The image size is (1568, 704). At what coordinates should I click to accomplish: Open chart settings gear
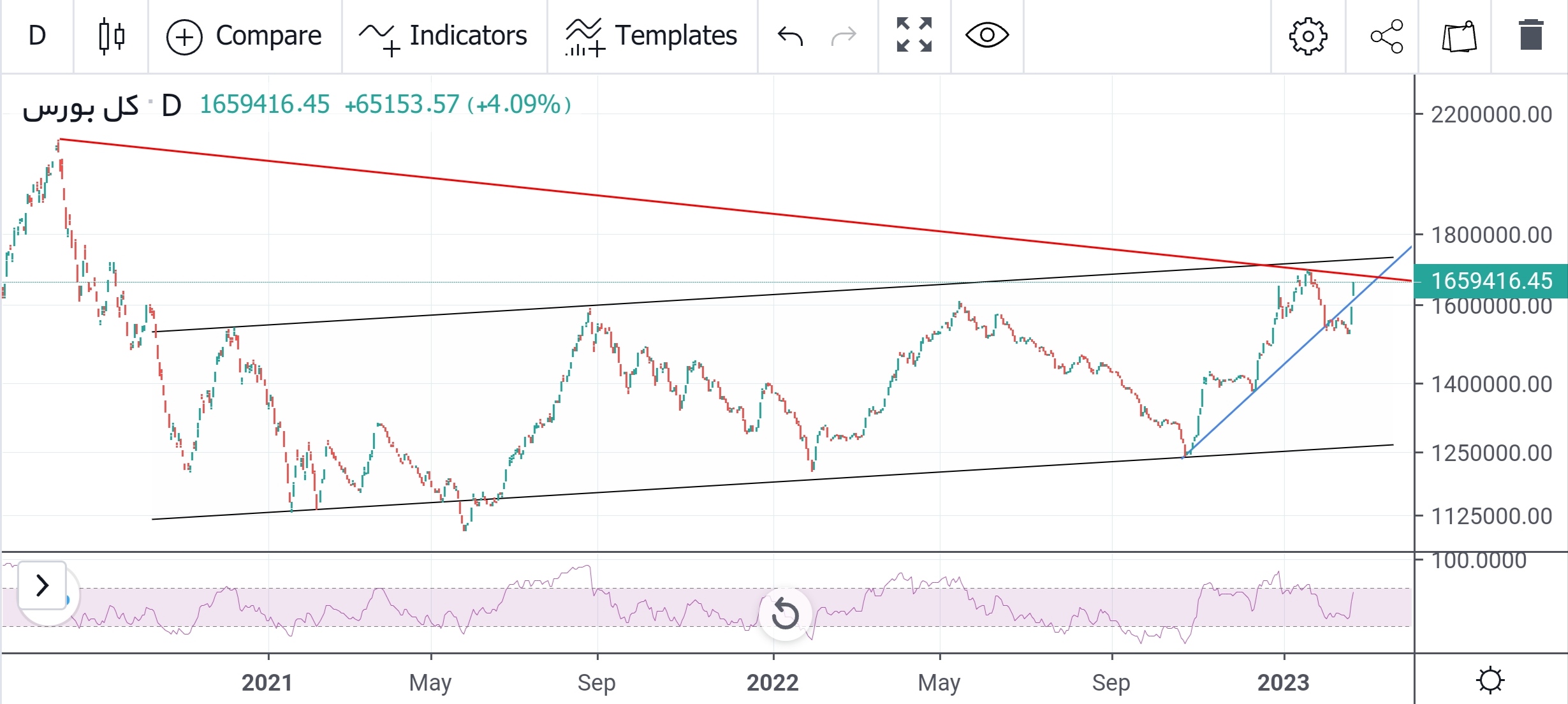[x=1308, y=36]
